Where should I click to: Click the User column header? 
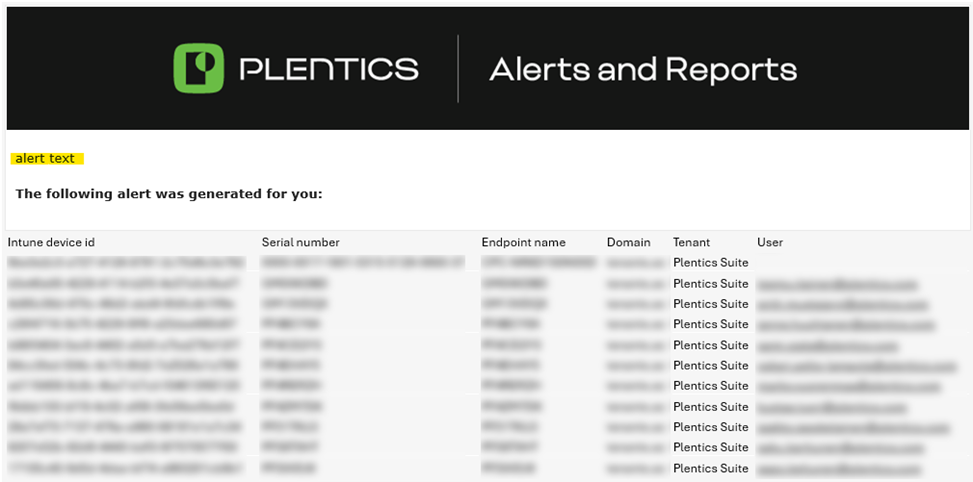(770, 242)
